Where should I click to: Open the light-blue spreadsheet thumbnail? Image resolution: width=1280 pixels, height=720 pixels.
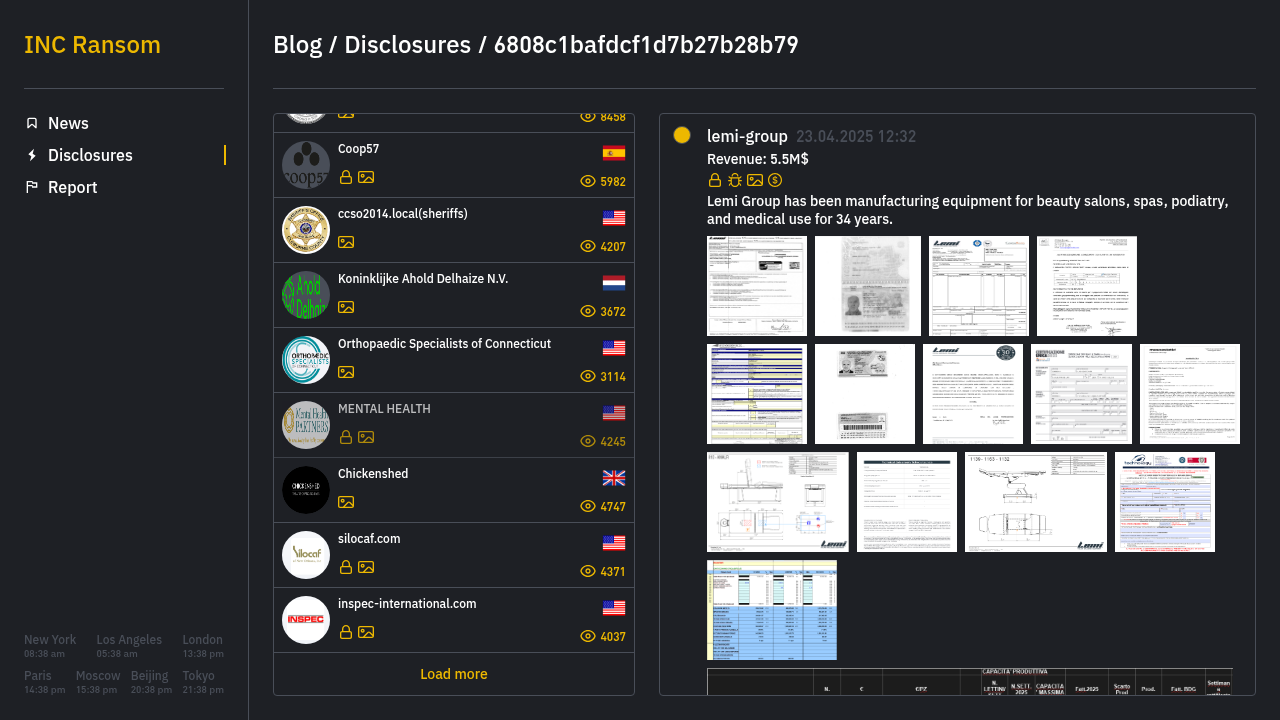[x=772, y=610]
